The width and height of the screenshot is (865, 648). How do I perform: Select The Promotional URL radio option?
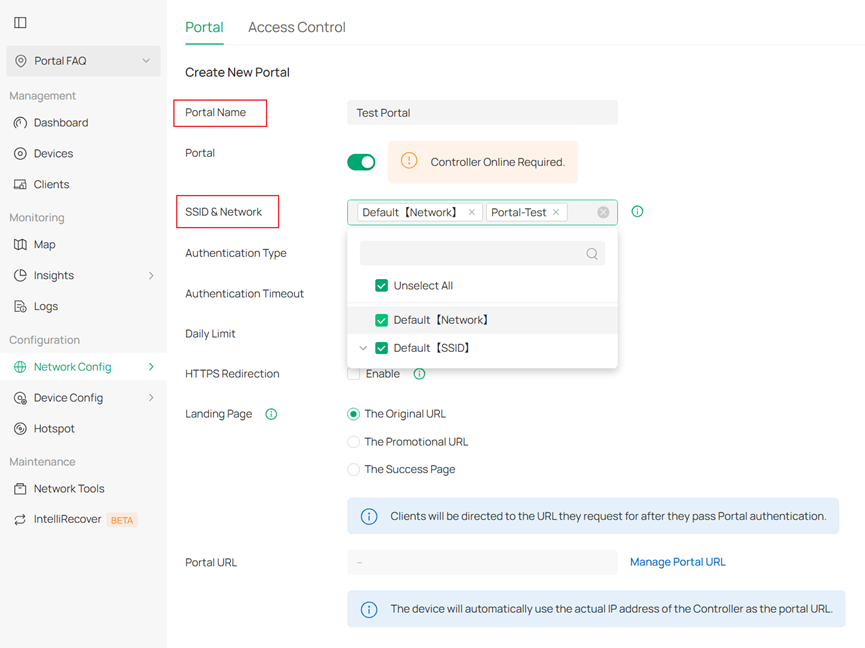[354, 442]
